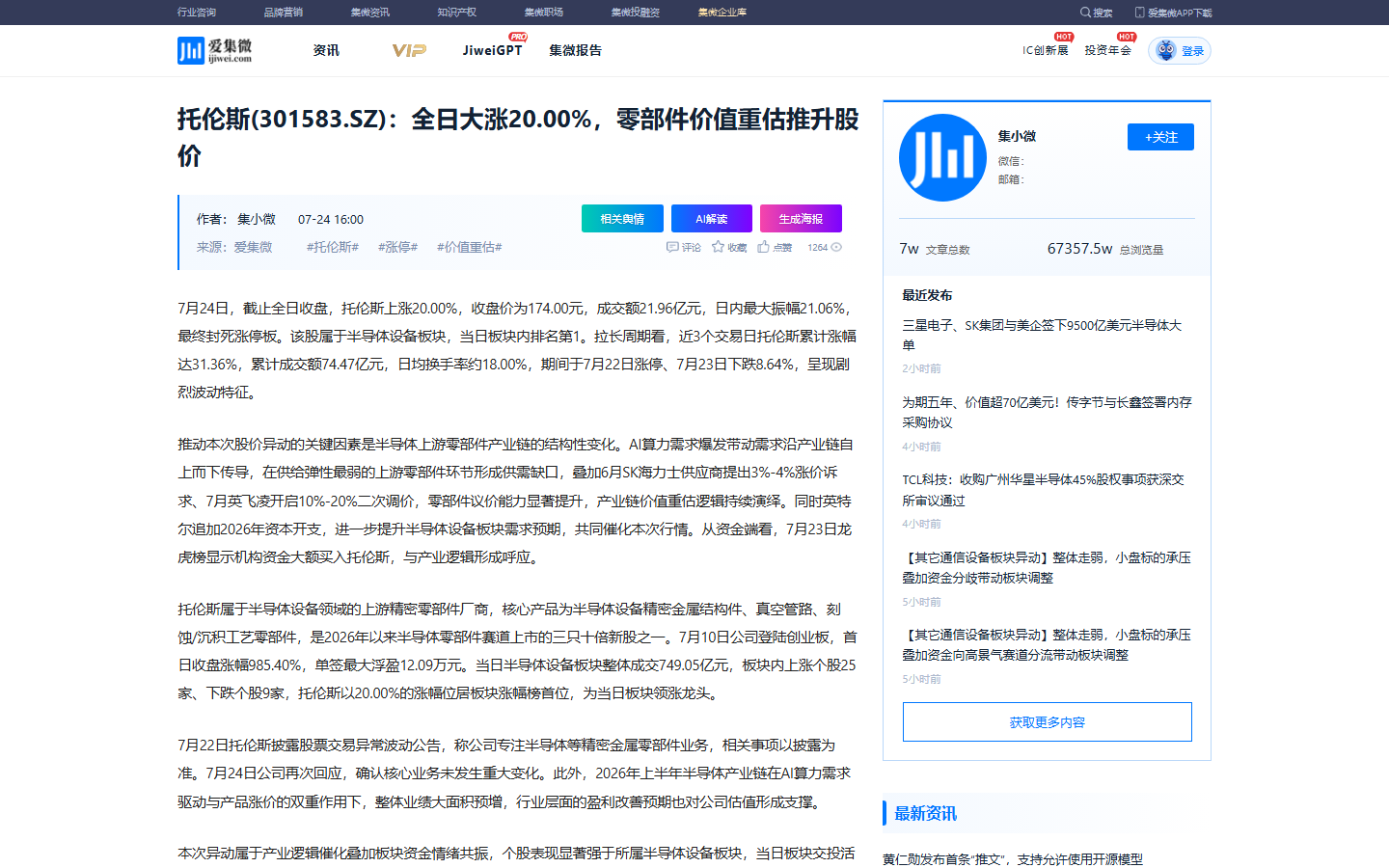Click author name 集小微 in byline
This screenshot has width=1389, height=868.
(257, 219)
